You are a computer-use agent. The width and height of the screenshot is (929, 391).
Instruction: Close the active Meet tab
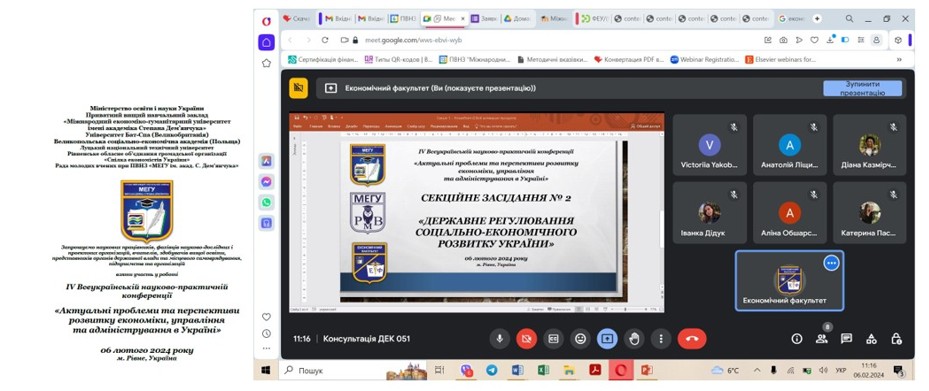pos(463,19)
